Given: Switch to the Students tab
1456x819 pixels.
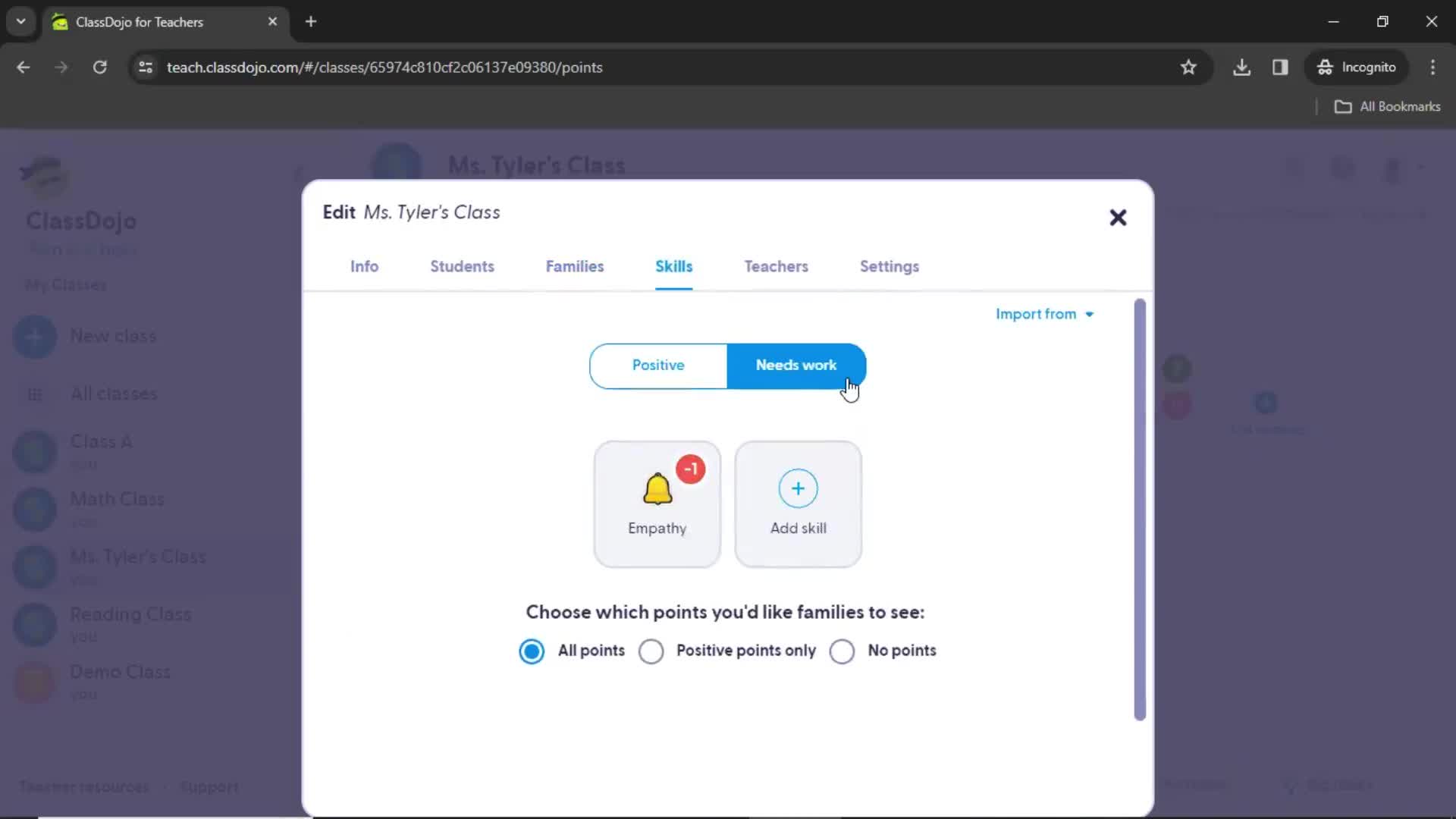Looking at the screenshot, I should 462,266.
